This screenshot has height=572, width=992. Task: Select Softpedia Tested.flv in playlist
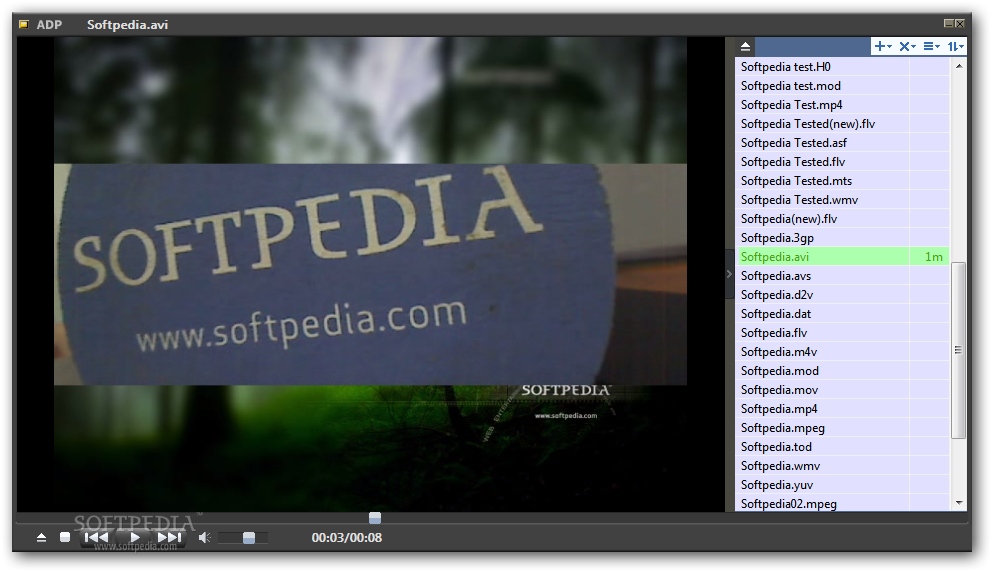[841, 161]
